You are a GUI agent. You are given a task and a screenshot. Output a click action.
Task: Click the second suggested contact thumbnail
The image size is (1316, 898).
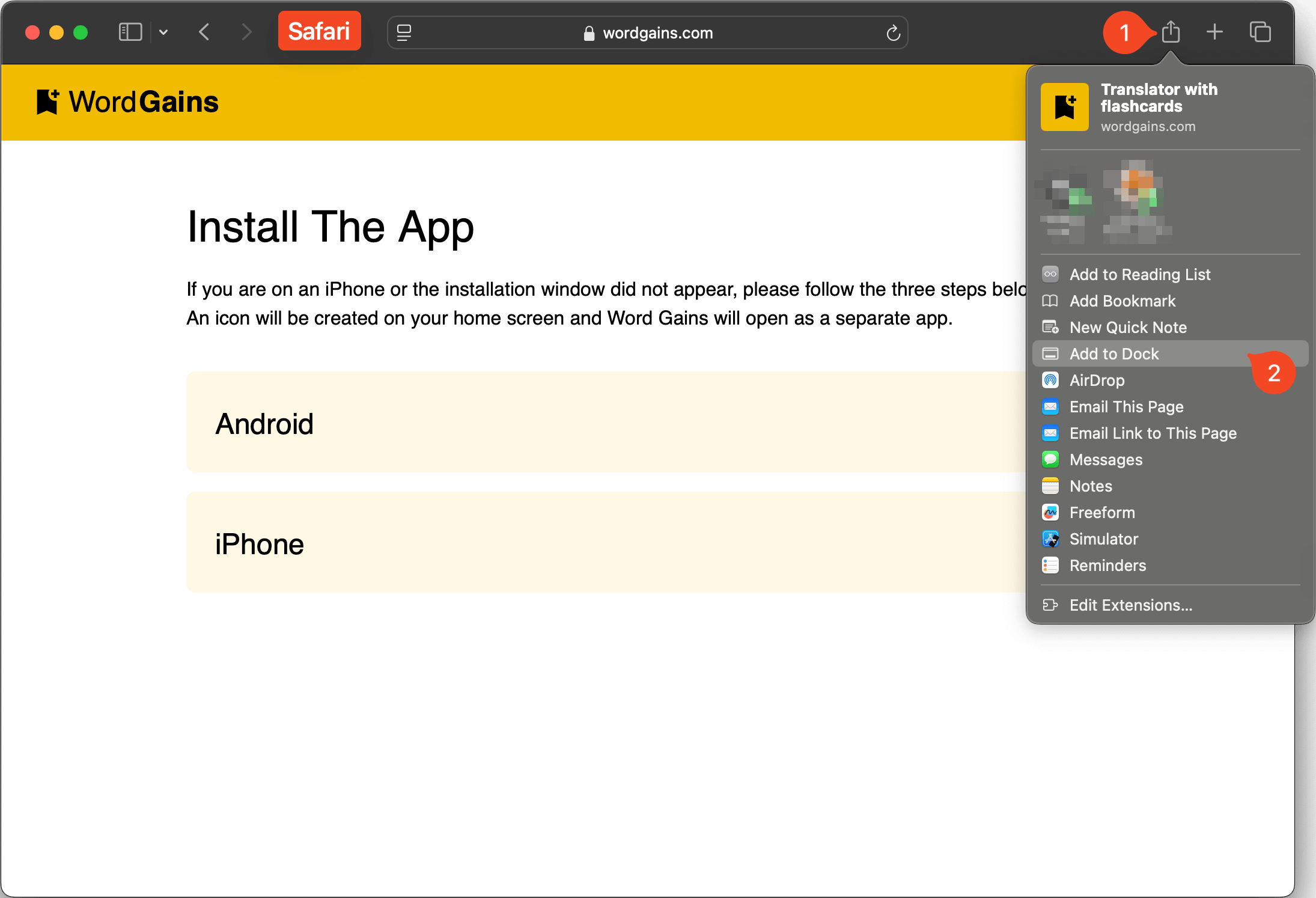click(x=1137, y=202)
